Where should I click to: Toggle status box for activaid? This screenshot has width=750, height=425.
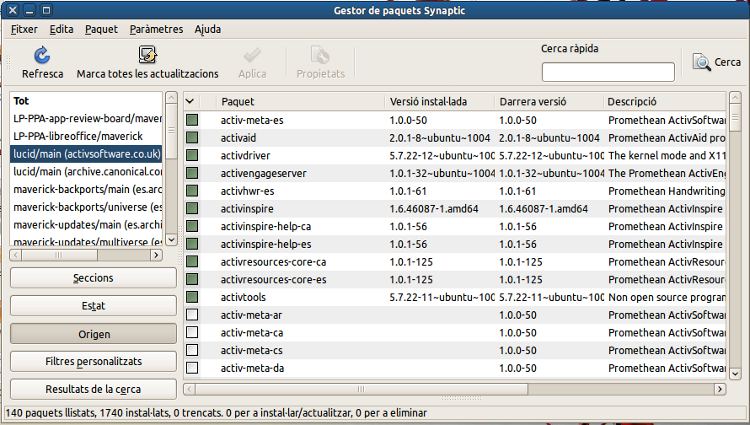click(192, 138)
